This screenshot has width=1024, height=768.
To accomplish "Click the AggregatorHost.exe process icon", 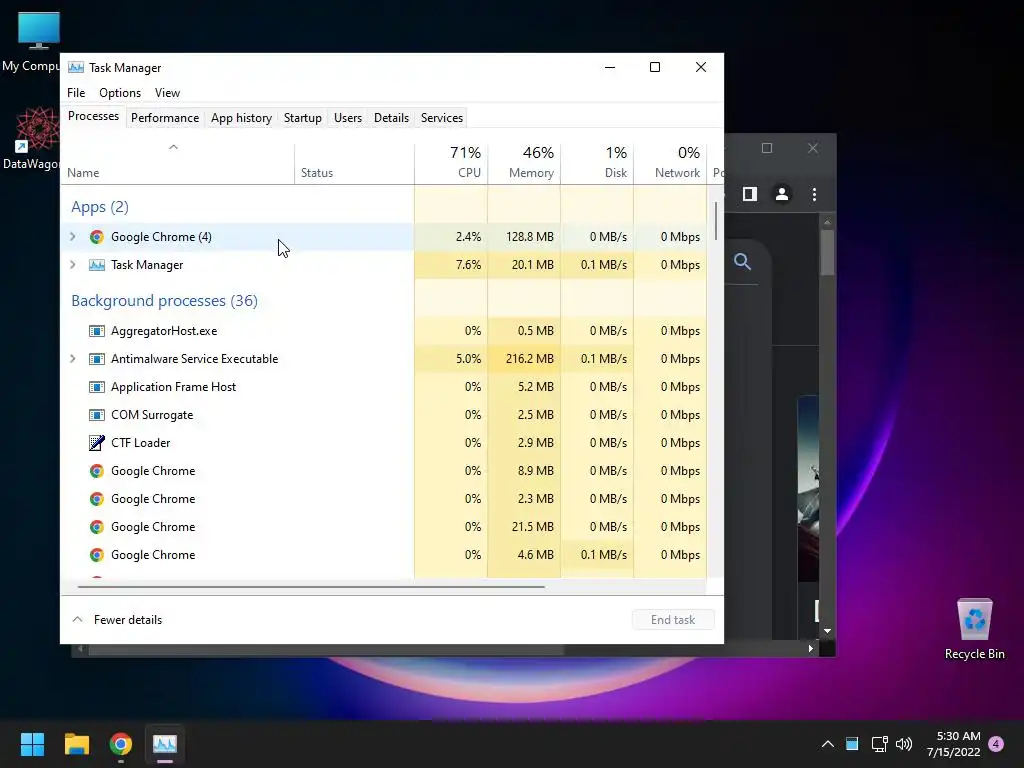I will [97, 331].
